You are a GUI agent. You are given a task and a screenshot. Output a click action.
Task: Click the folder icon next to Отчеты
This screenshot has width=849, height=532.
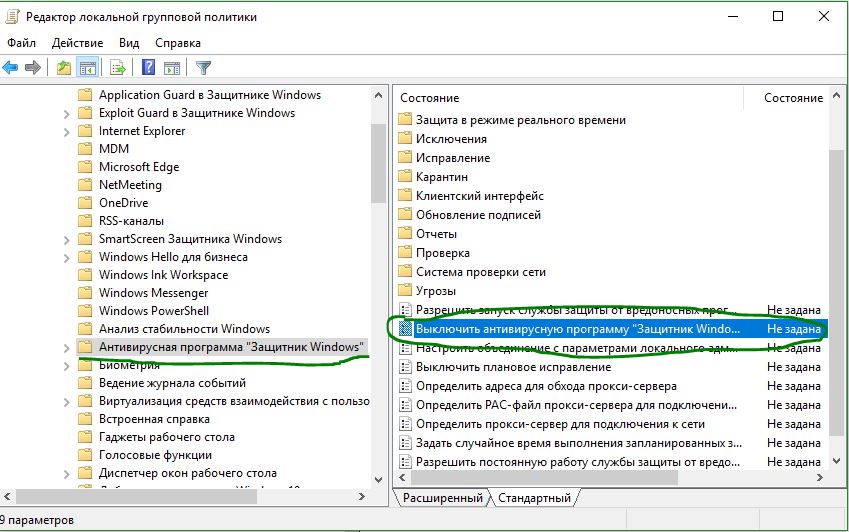click(405, 233)
